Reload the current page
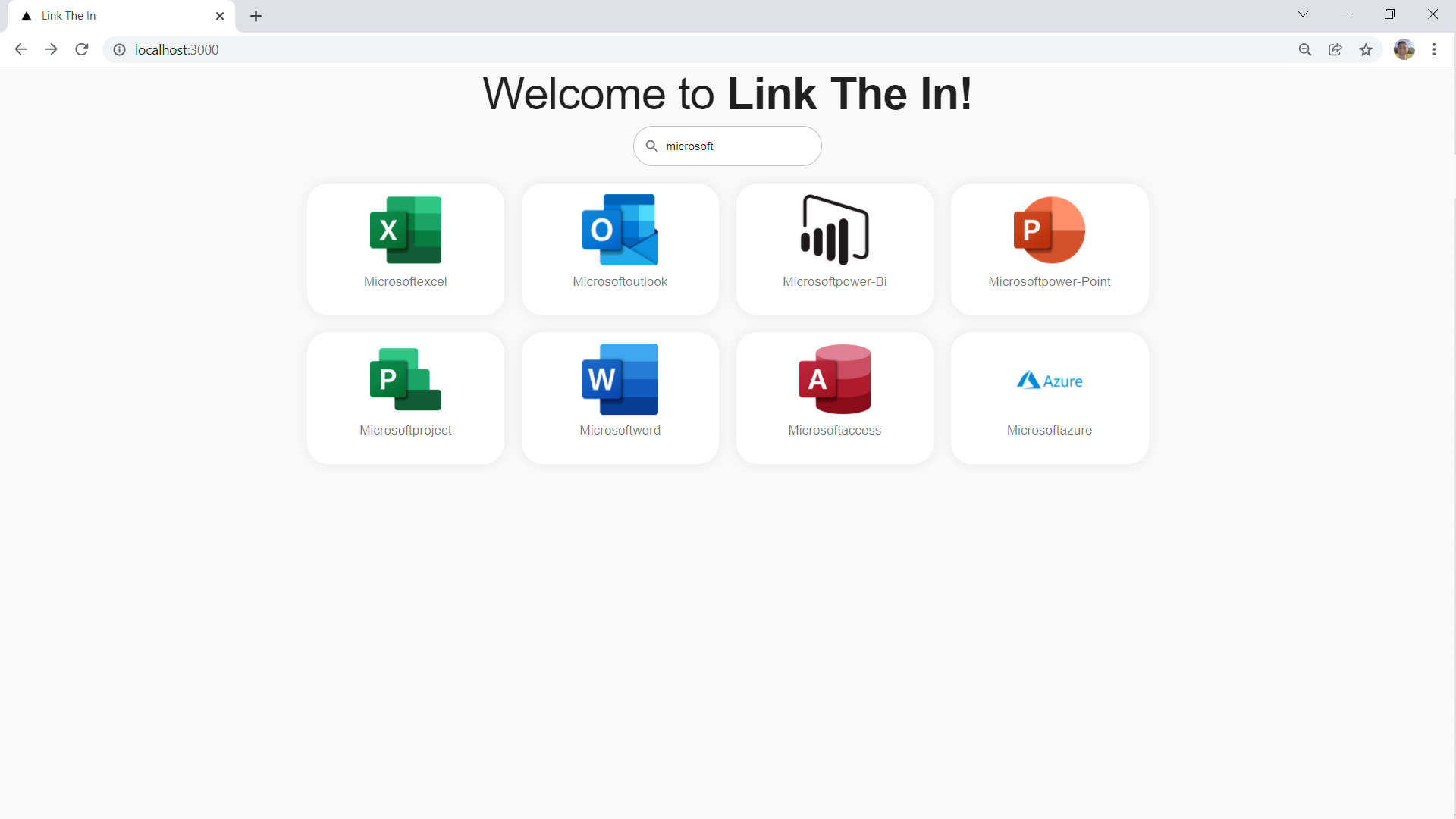 pos(82,49)
